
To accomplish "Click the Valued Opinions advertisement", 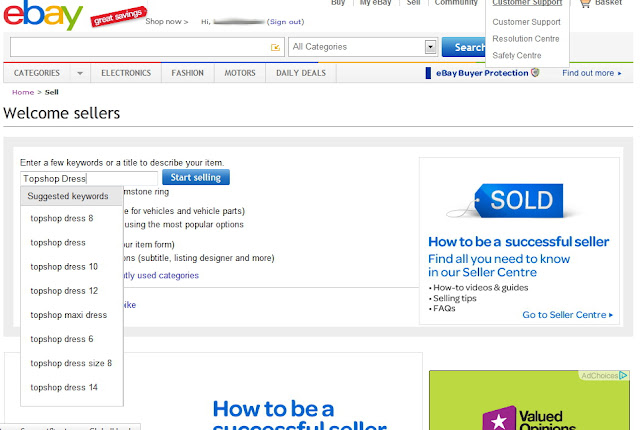I will tap(529, 400).
